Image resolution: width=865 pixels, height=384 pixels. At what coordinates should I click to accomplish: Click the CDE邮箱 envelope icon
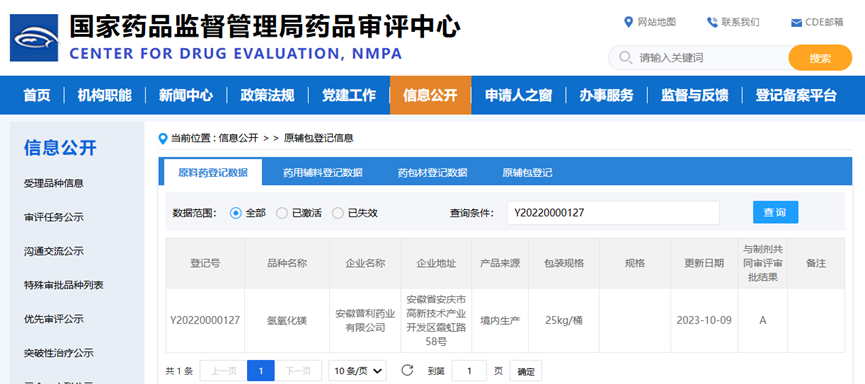point(796,23)
